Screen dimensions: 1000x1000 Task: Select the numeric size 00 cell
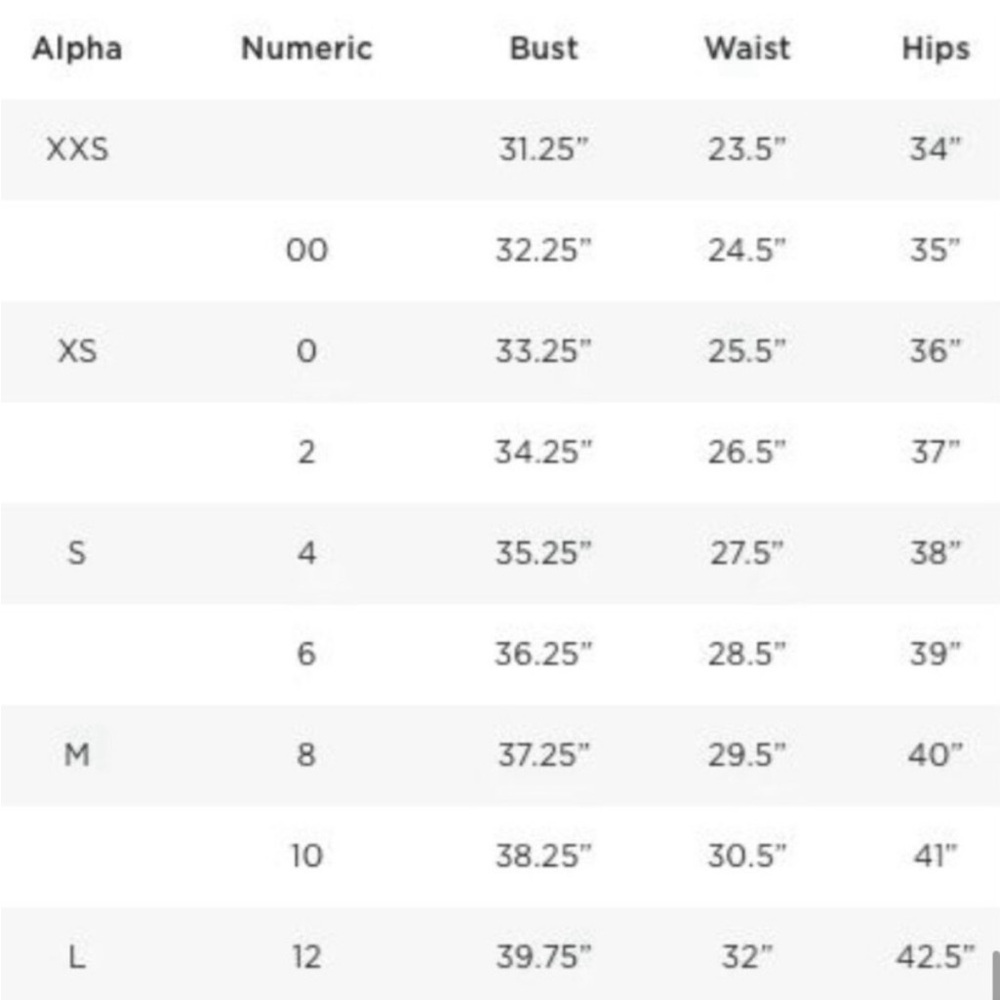click(307, 250)
